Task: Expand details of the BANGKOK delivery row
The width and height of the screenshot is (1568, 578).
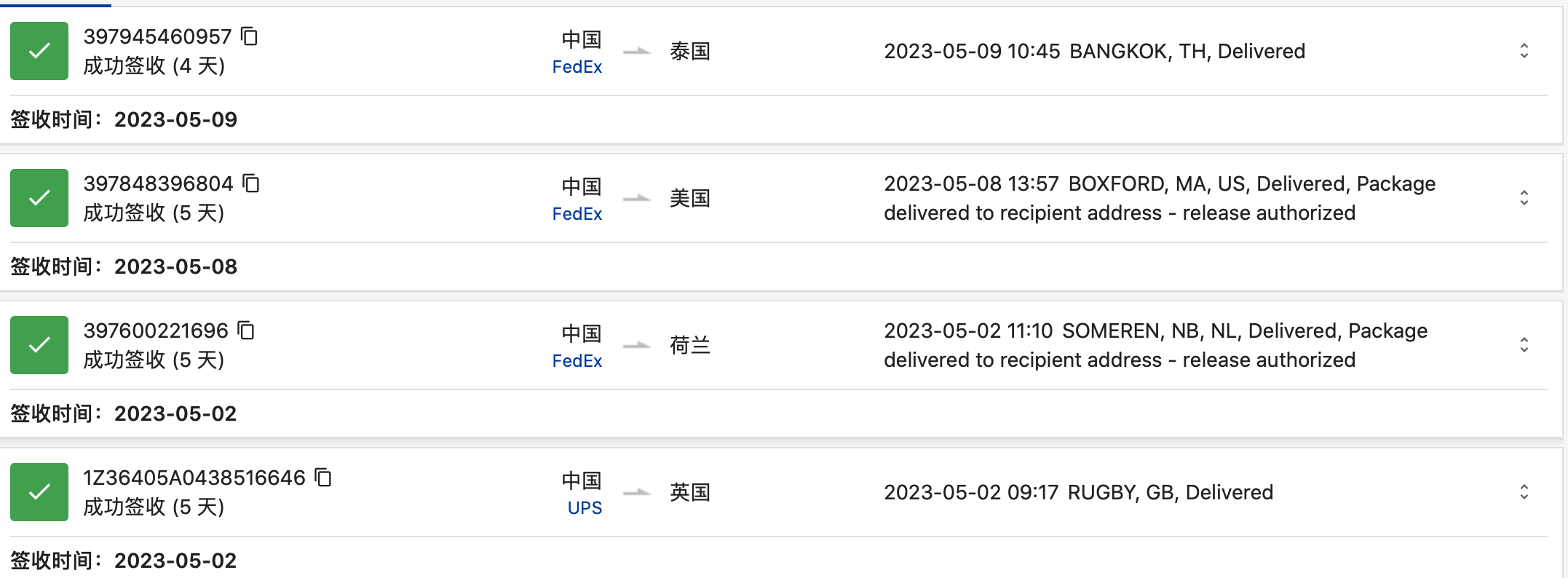Action: 1524,51
